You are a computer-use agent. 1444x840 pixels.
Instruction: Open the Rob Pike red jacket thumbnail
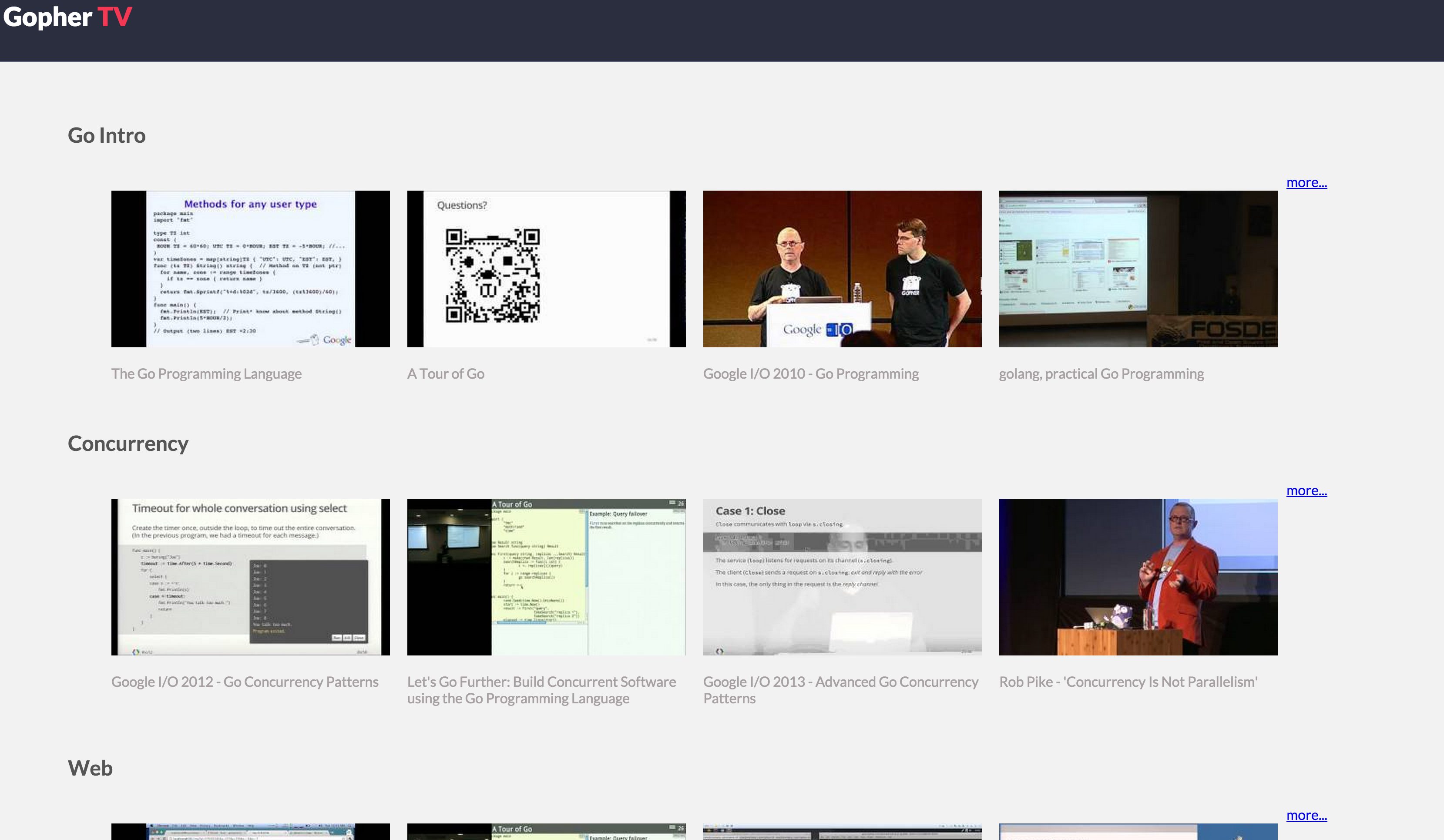click(1138, 577)
